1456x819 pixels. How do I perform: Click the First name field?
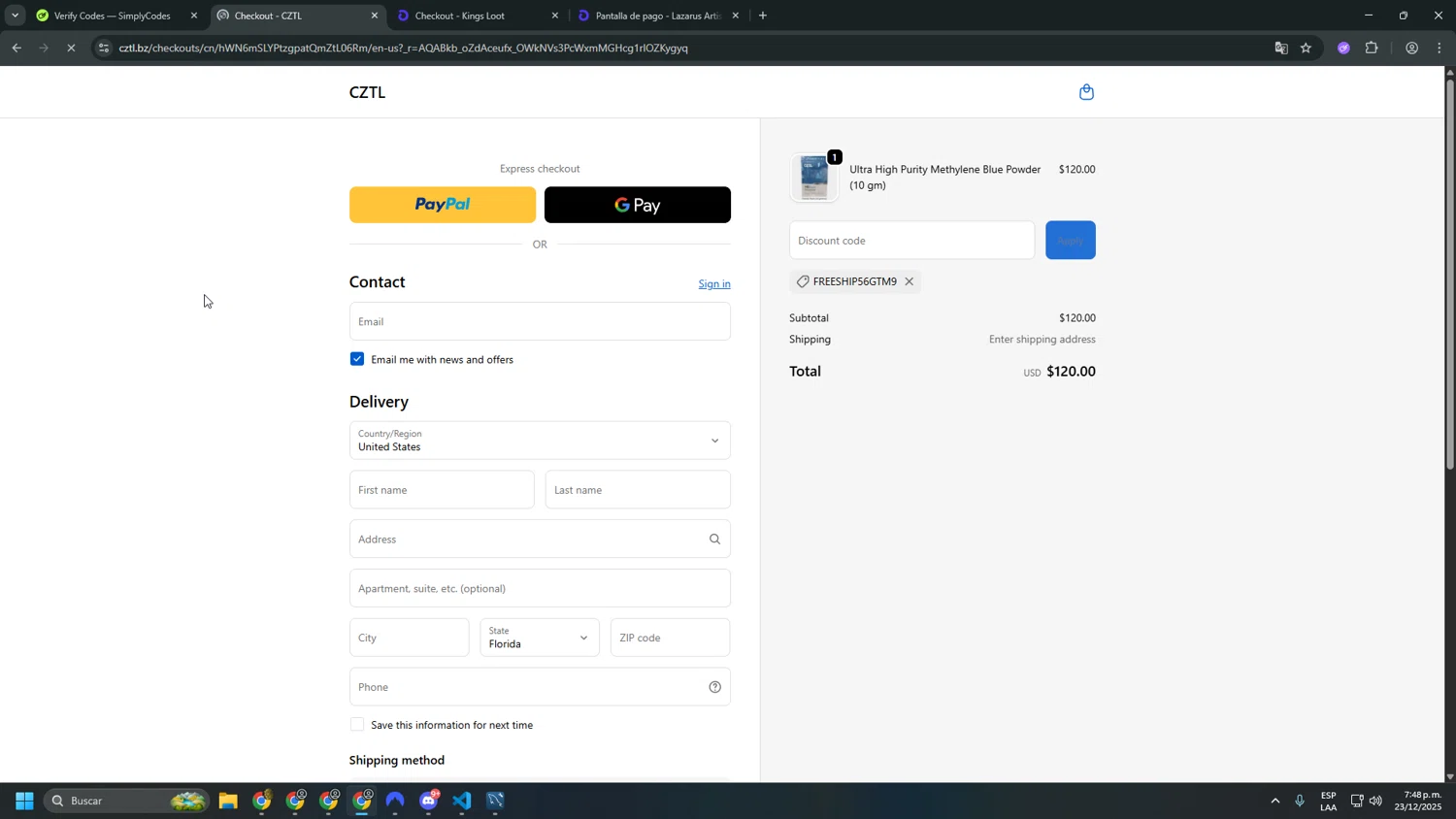(442, 490)
